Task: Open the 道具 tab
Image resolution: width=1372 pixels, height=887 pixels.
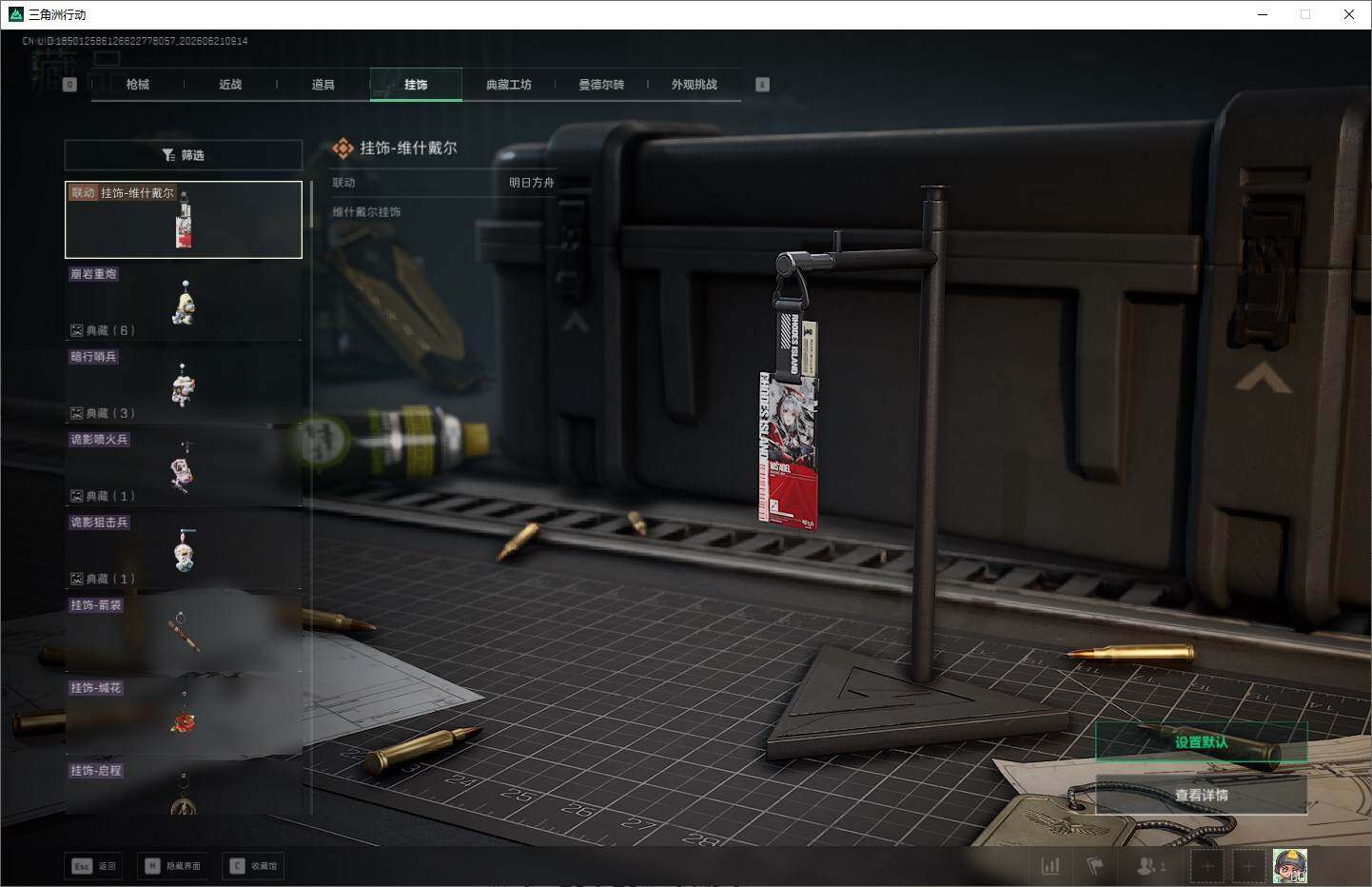Action: [x=323, y=85]
